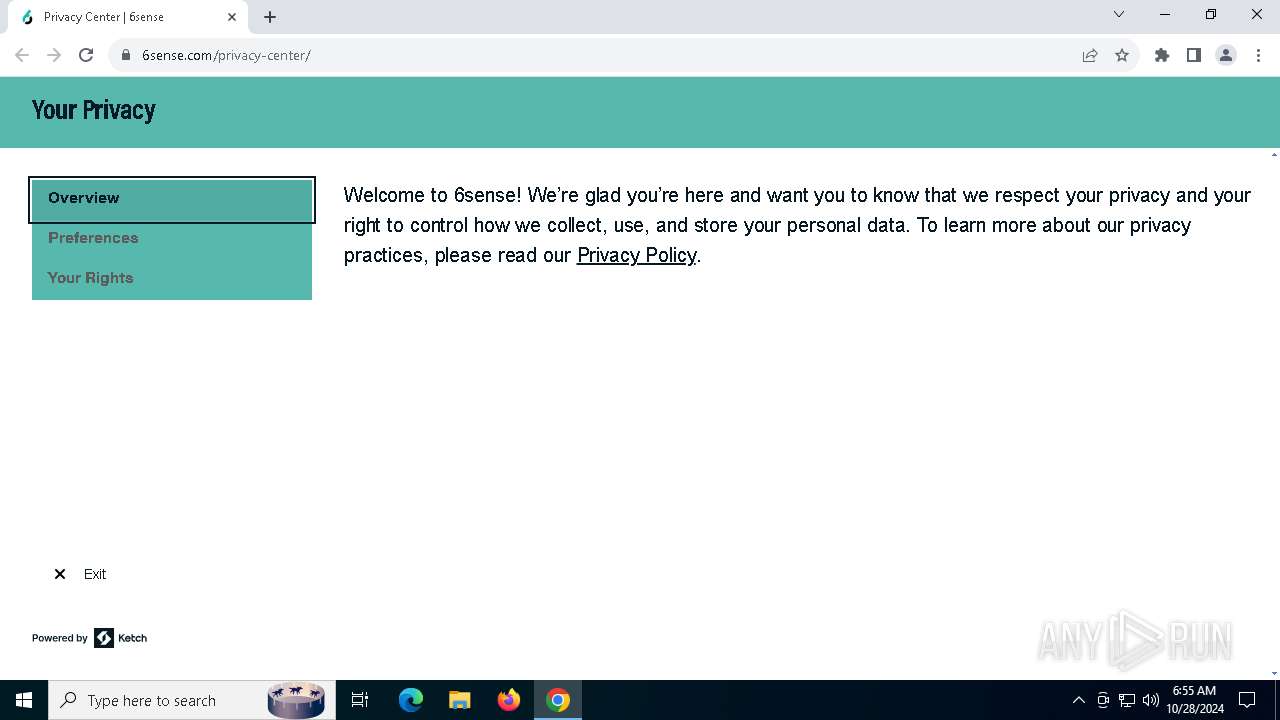Show hidden system tray icons
This screenshot has width=1280, height=720.
point(1078,700)
